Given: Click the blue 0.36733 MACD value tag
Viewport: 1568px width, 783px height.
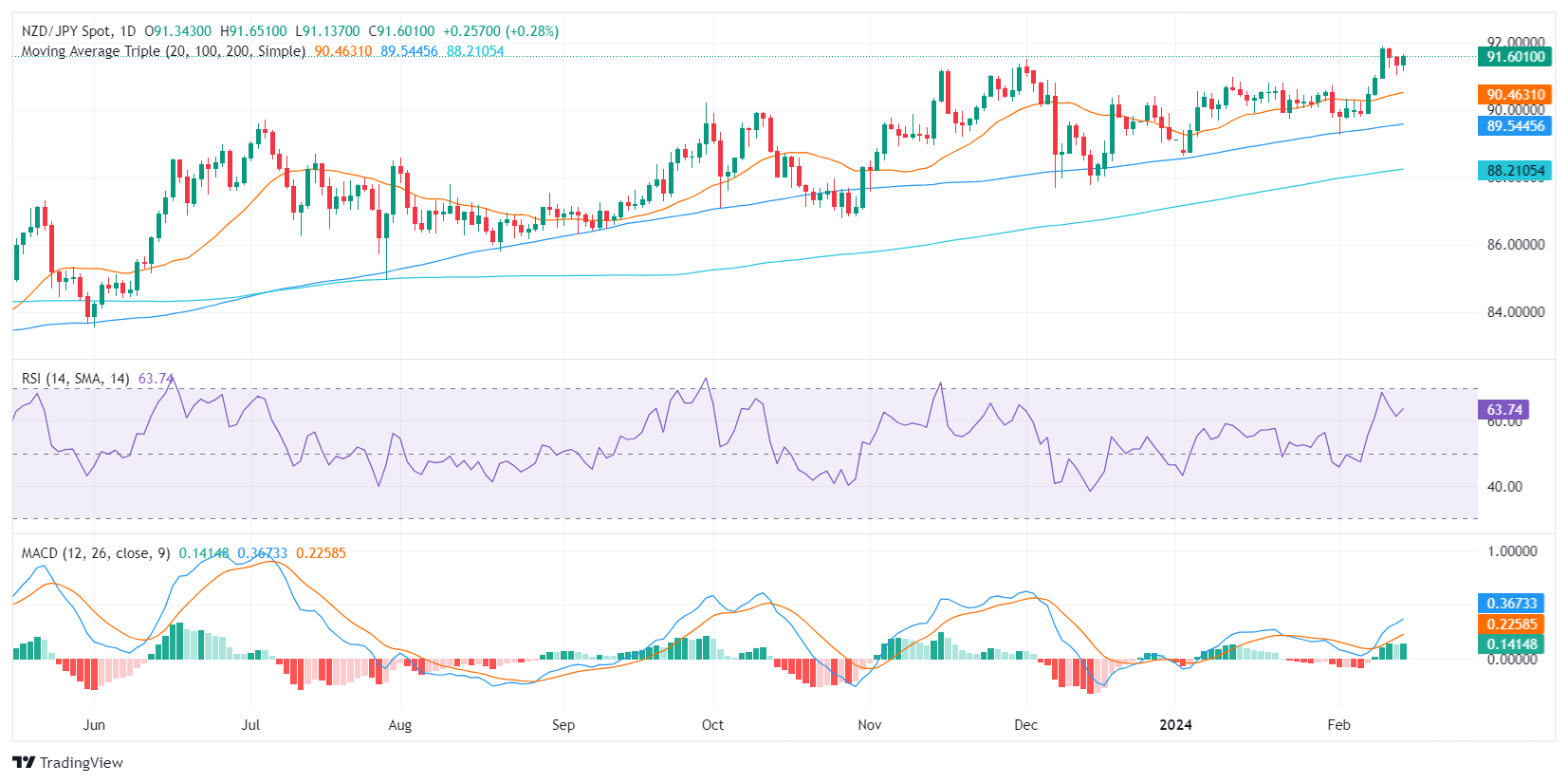Looking at the screenshot, I should coord(1511,604).
